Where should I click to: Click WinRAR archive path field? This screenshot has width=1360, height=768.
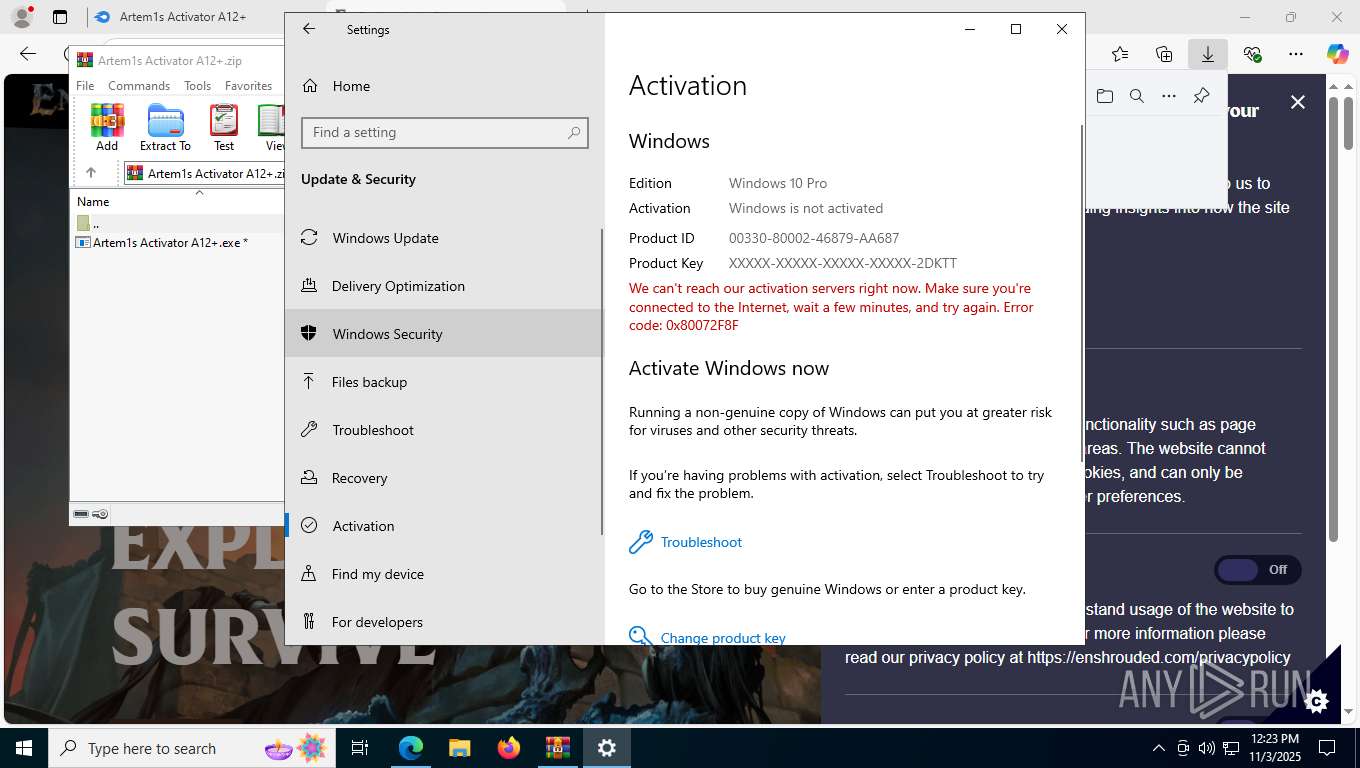pyautogui.click(x=206, y=173)
